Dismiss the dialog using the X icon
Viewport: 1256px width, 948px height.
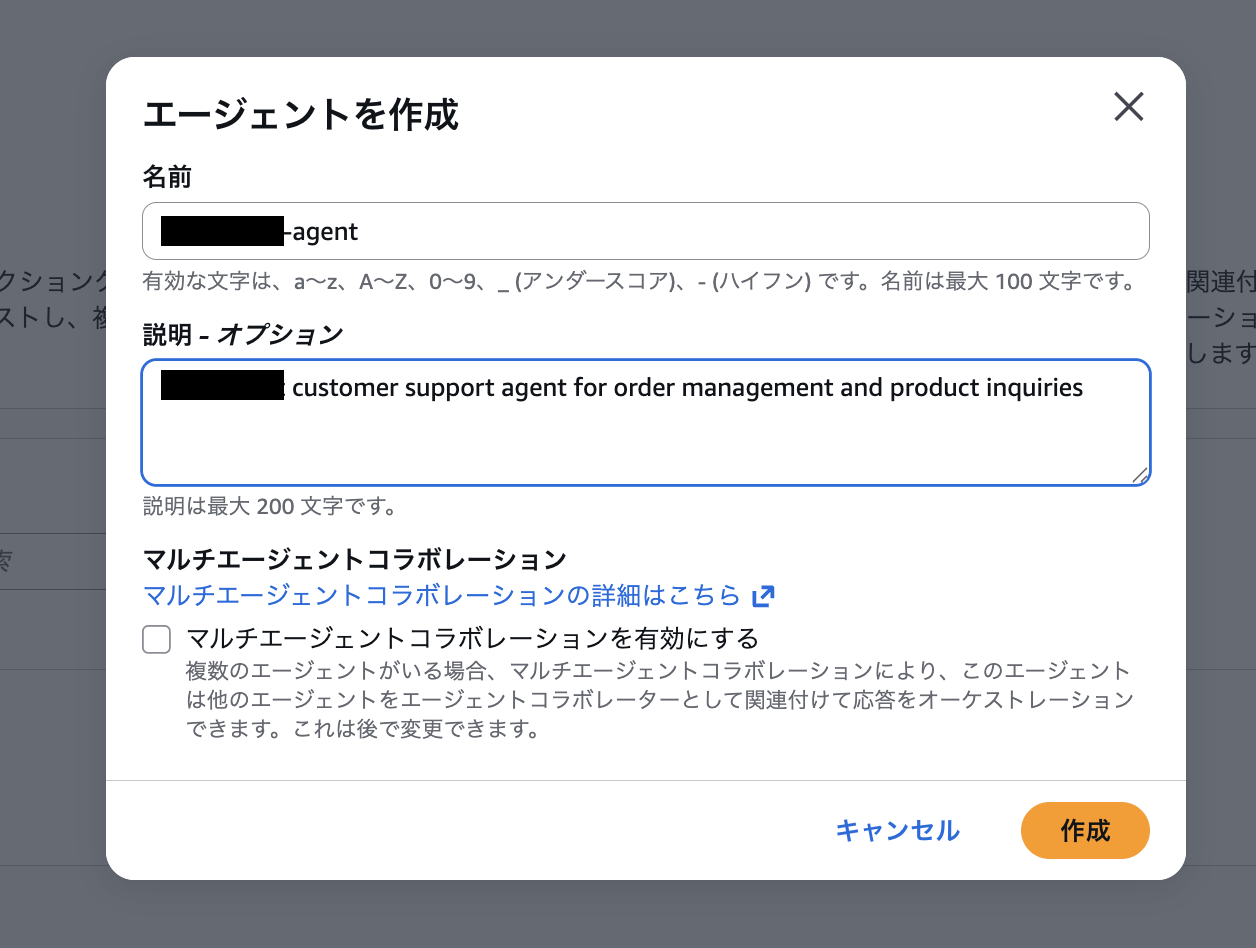(1128, 107)
